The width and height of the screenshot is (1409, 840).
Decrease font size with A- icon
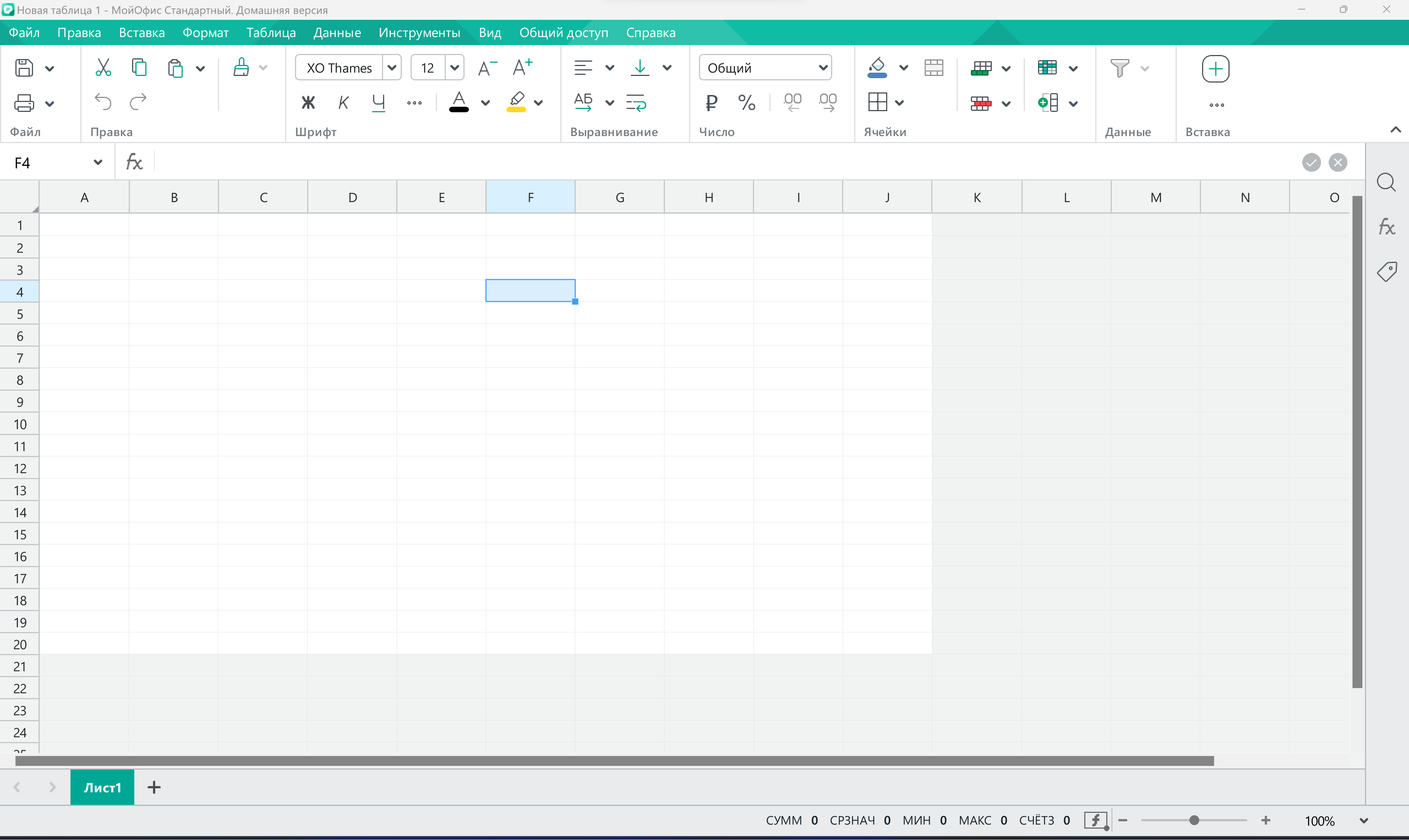point(487,68)
